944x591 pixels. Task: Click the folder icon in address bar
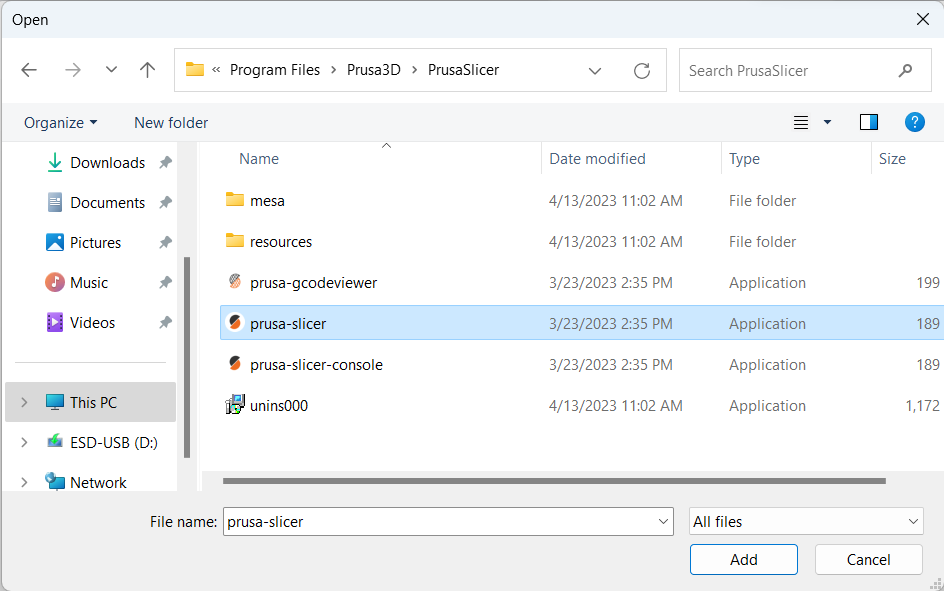coord(194,69)
